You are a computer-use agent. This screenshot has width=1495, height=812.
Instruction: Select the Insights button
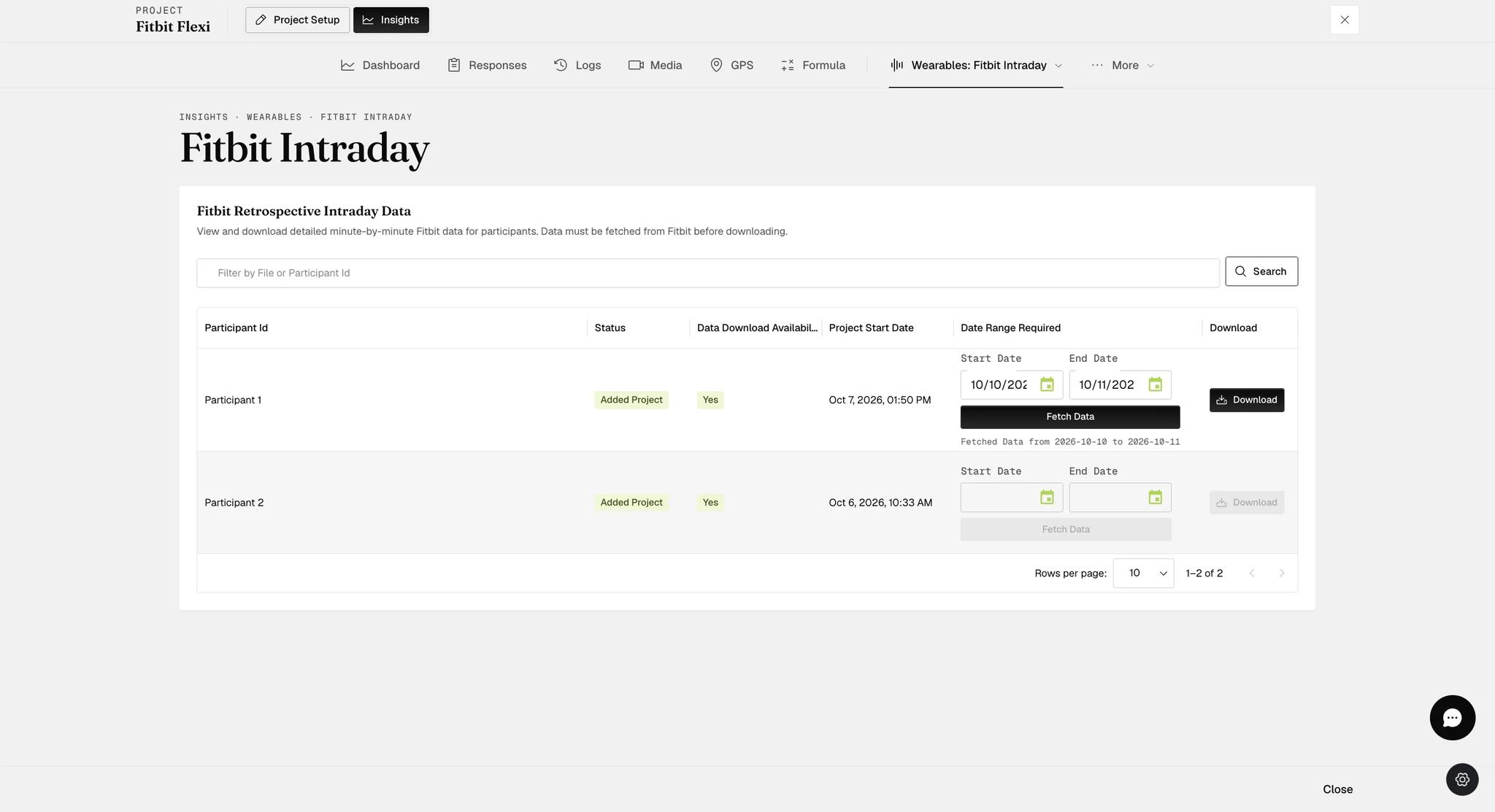391,20
